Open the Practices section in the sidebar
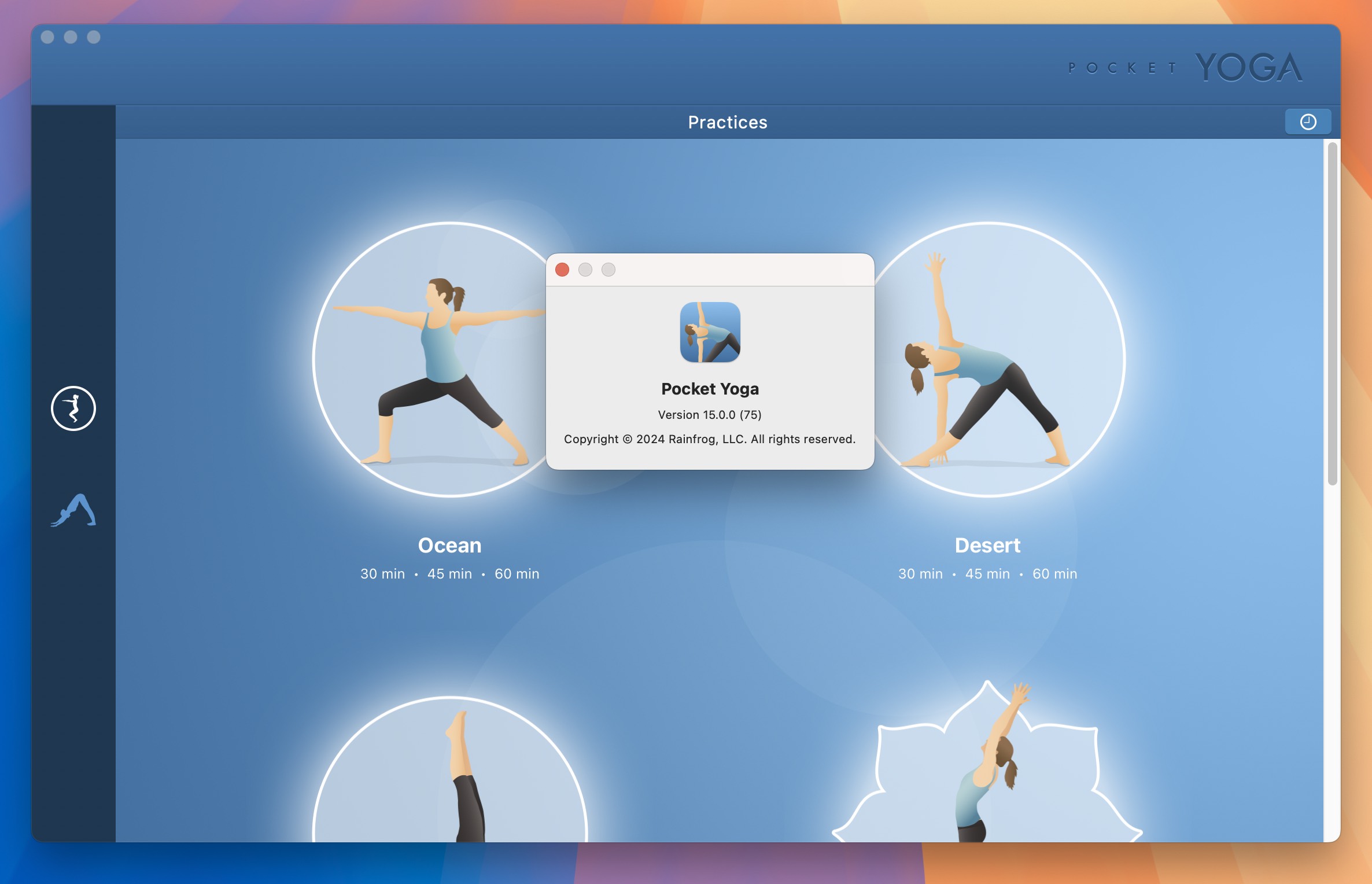 pos(73,408)
